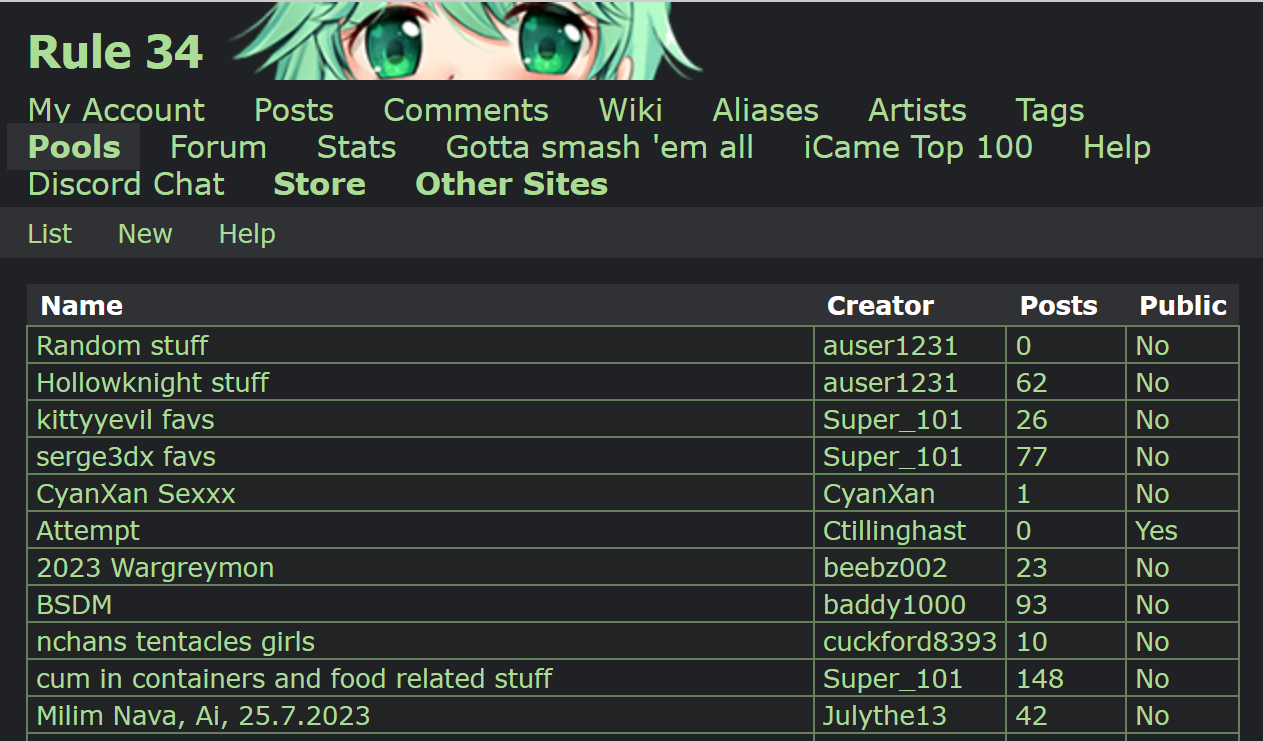Create a pool via the New tab
1263x741 pixels.
145,234
